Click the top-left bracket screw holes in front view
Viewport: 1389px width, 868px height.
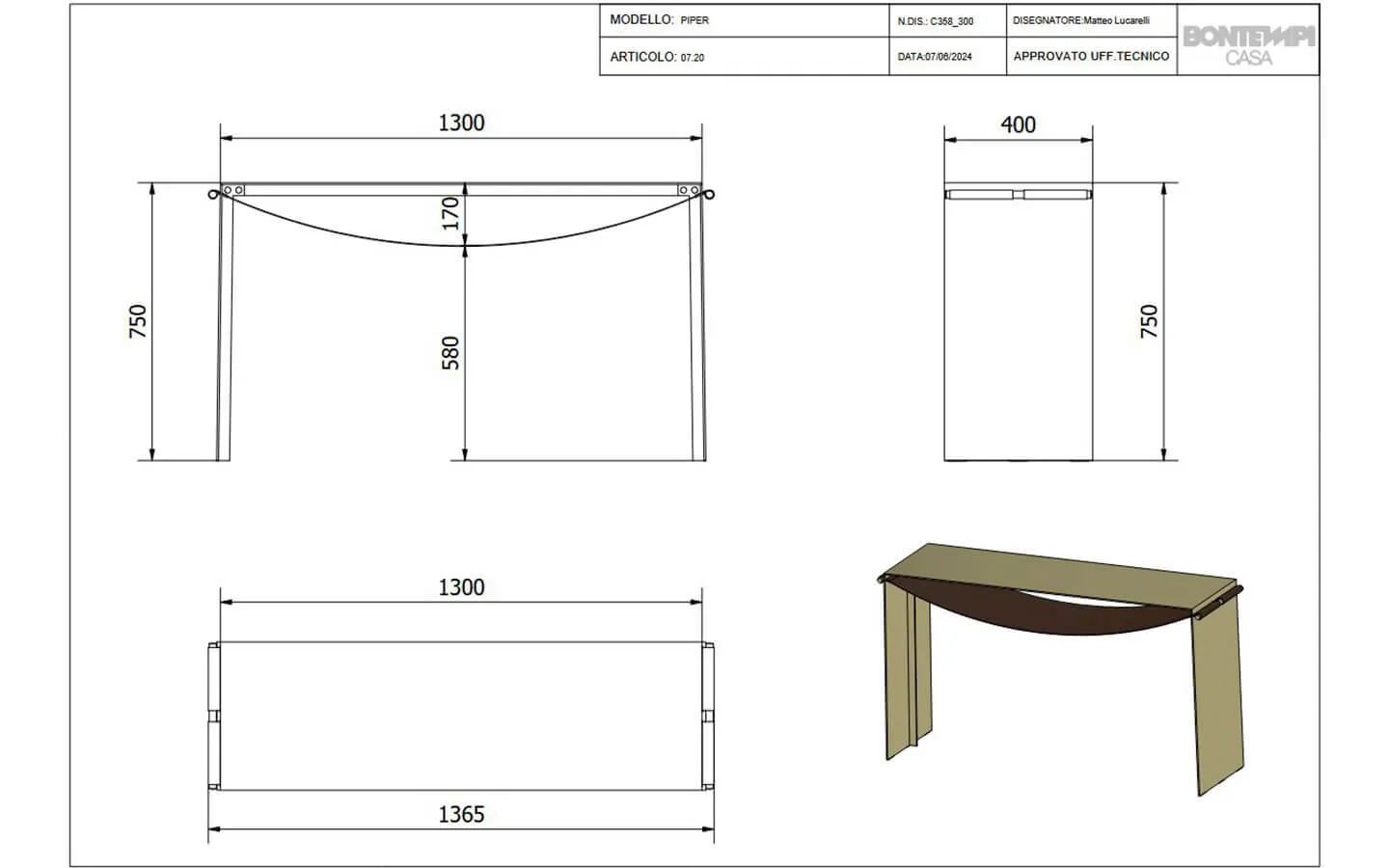coord(233,190)
